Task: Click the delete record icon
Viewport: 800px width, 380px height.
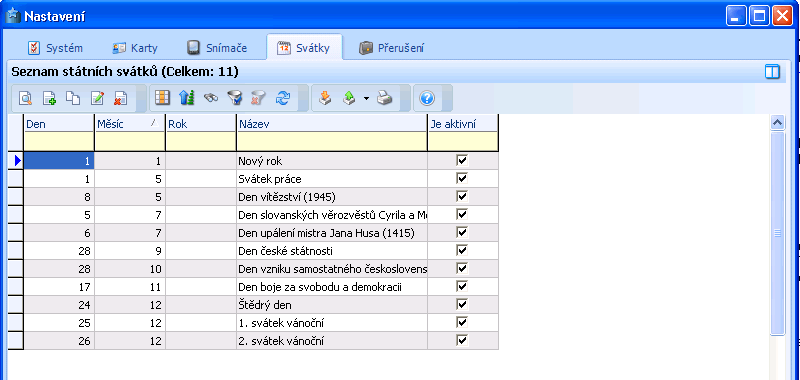Action: (x=121, y=98)
